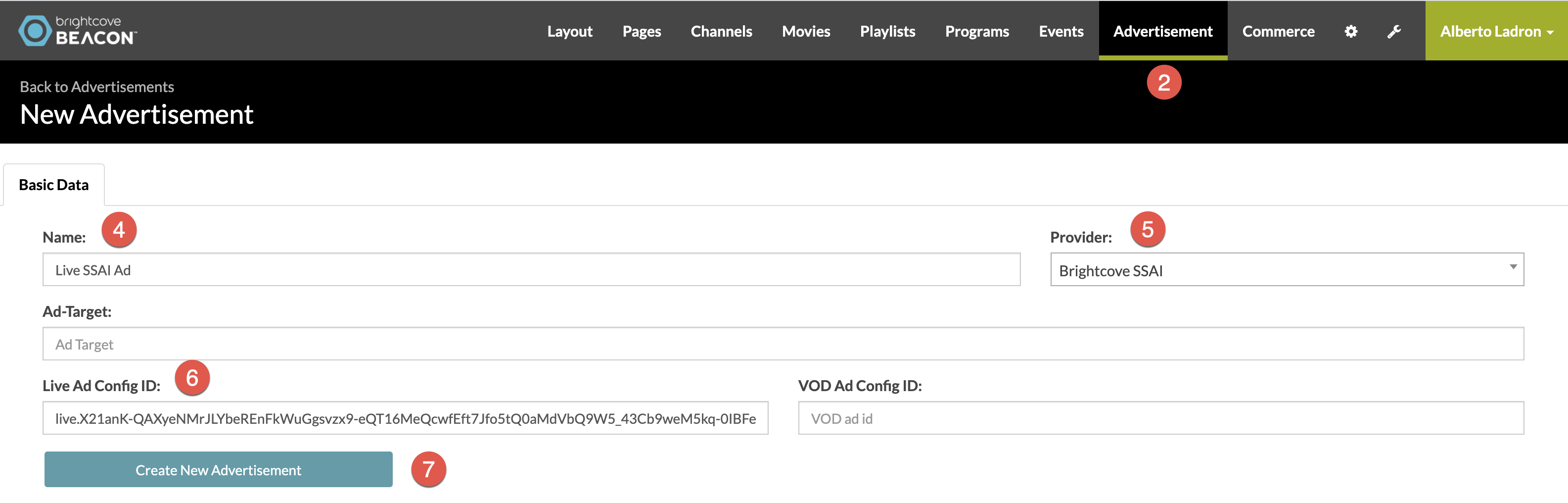Click Back to Advertisements link
Image resolution: width=1568 pixels, height=503 pixels.
click(97, 87)
